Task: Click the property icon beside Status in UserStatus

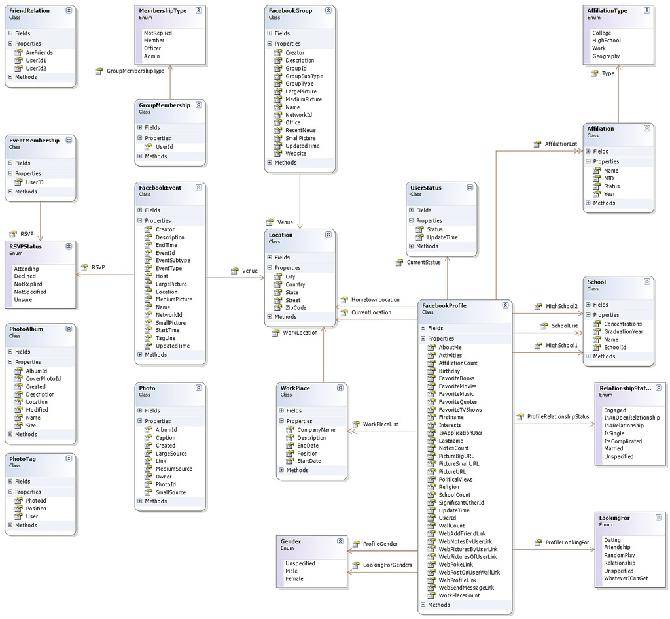Action: tap(420, 229)
